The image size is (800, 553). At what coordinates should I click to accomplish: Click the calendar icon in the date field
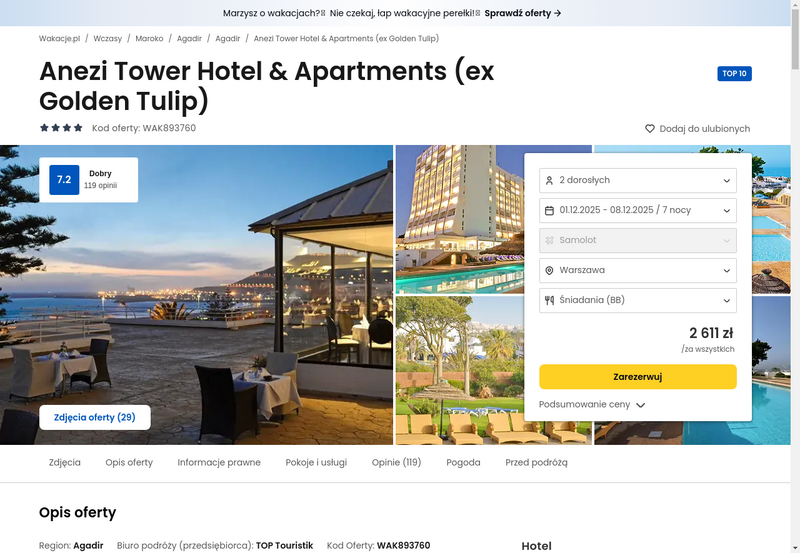(x=549, y=211)
